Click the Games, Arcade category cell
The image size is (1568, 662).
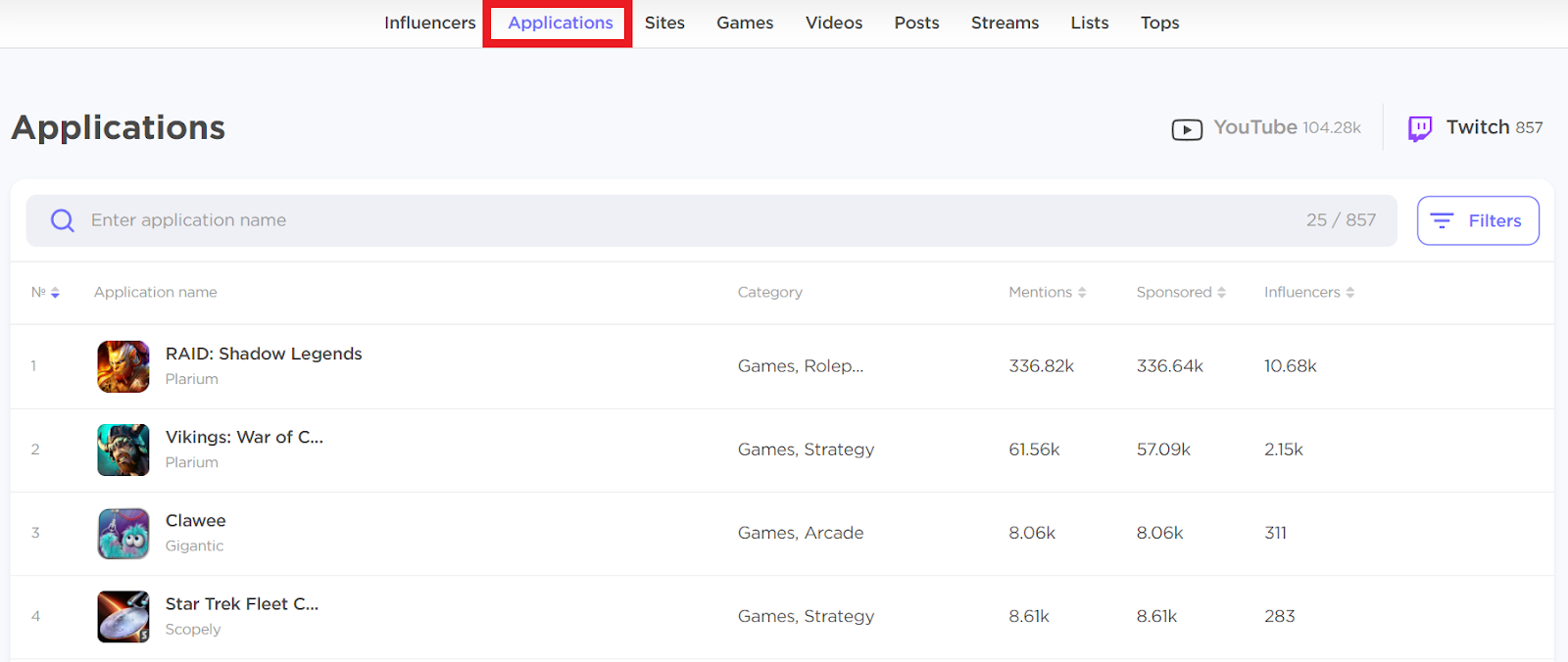click(x=801, y=533)
